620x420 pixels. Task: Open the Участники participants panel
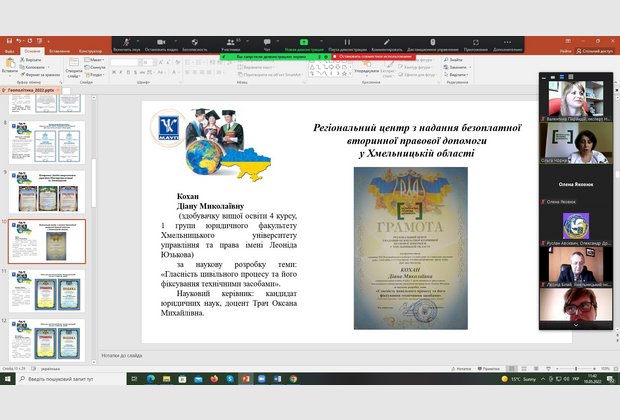point(230,44)
